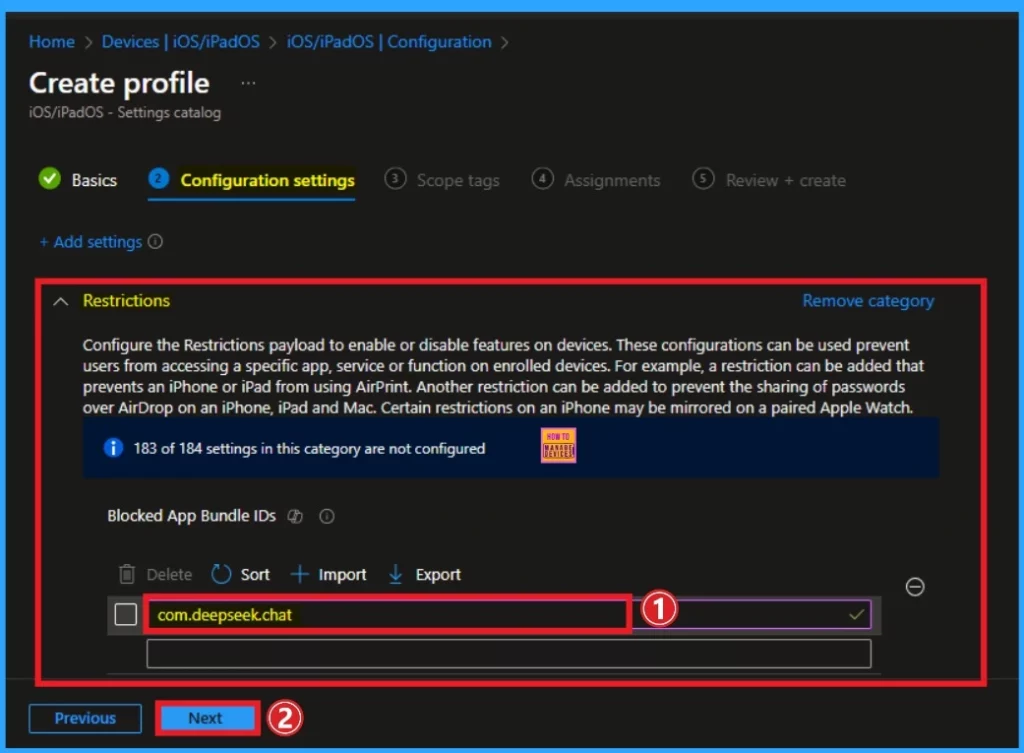The width and height of the screenshot is (1024, 753).
Task: Check the com.deepseek.chat row checkbox
Action: pos(125,614)
